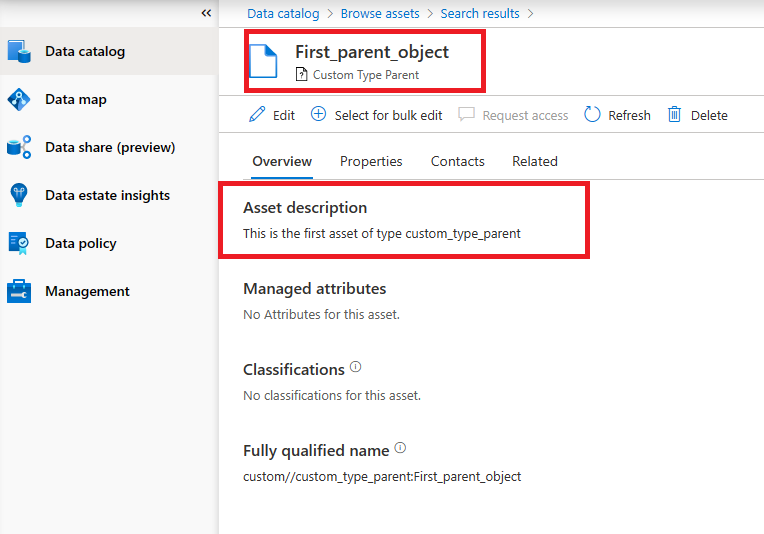The height and width of the screenshot is (534, 764).
Task: Choose Select for bulk edit
Action: coord(377,115)
